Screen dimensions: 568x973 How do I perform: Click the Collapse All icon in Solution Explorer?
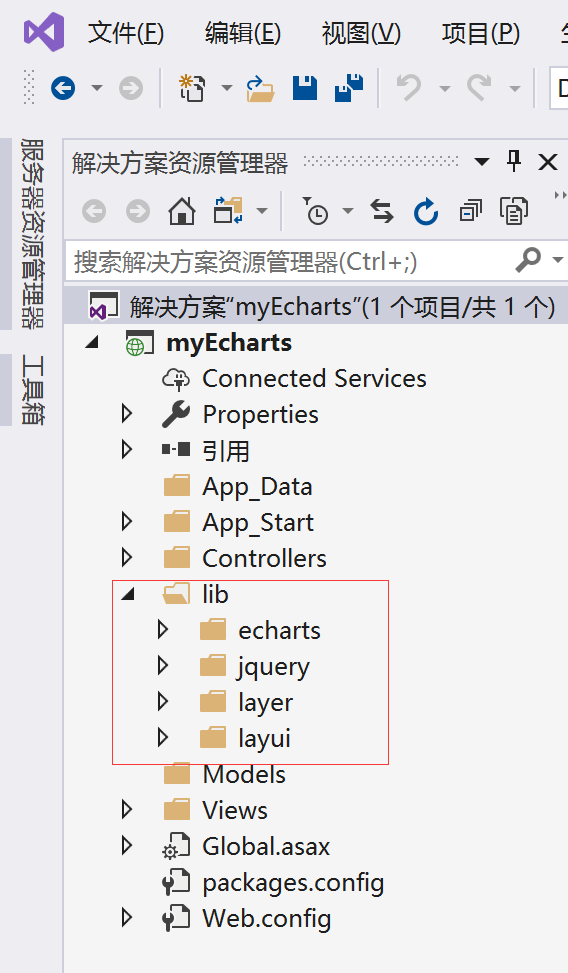[470, 212]
